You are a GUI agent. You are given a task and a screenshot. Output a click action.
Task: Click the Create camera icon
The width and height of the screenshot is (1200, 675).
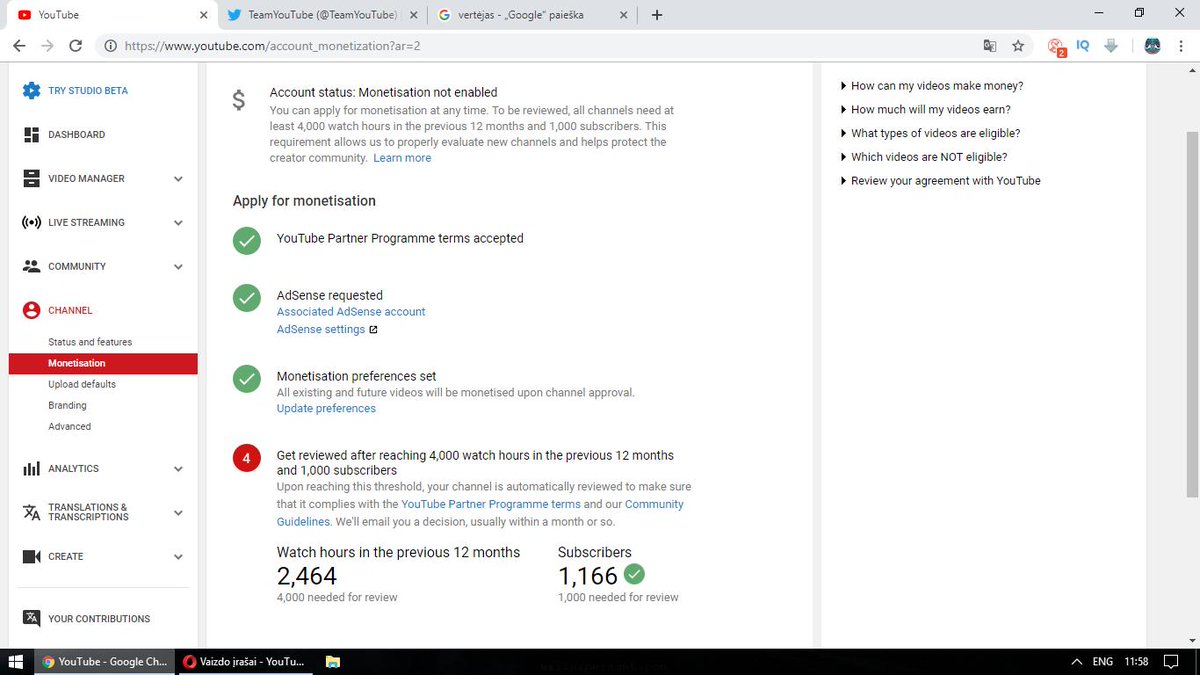[x=31, y=556]
